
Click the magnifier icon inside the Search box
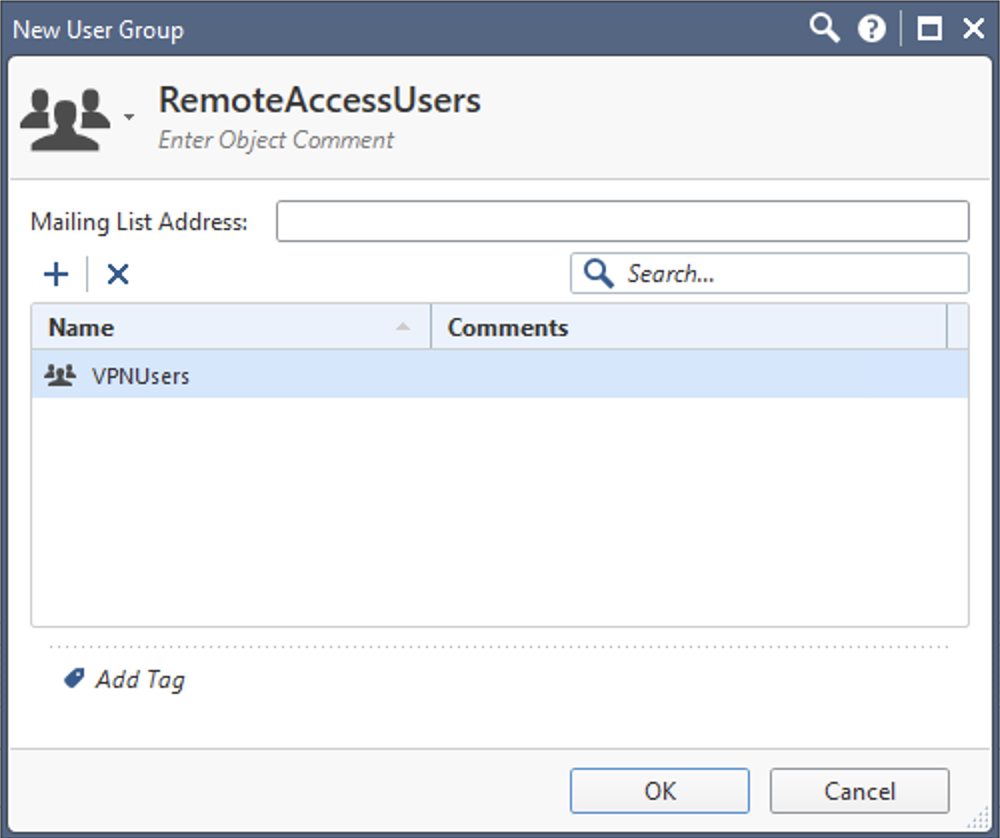coord(599,273)
